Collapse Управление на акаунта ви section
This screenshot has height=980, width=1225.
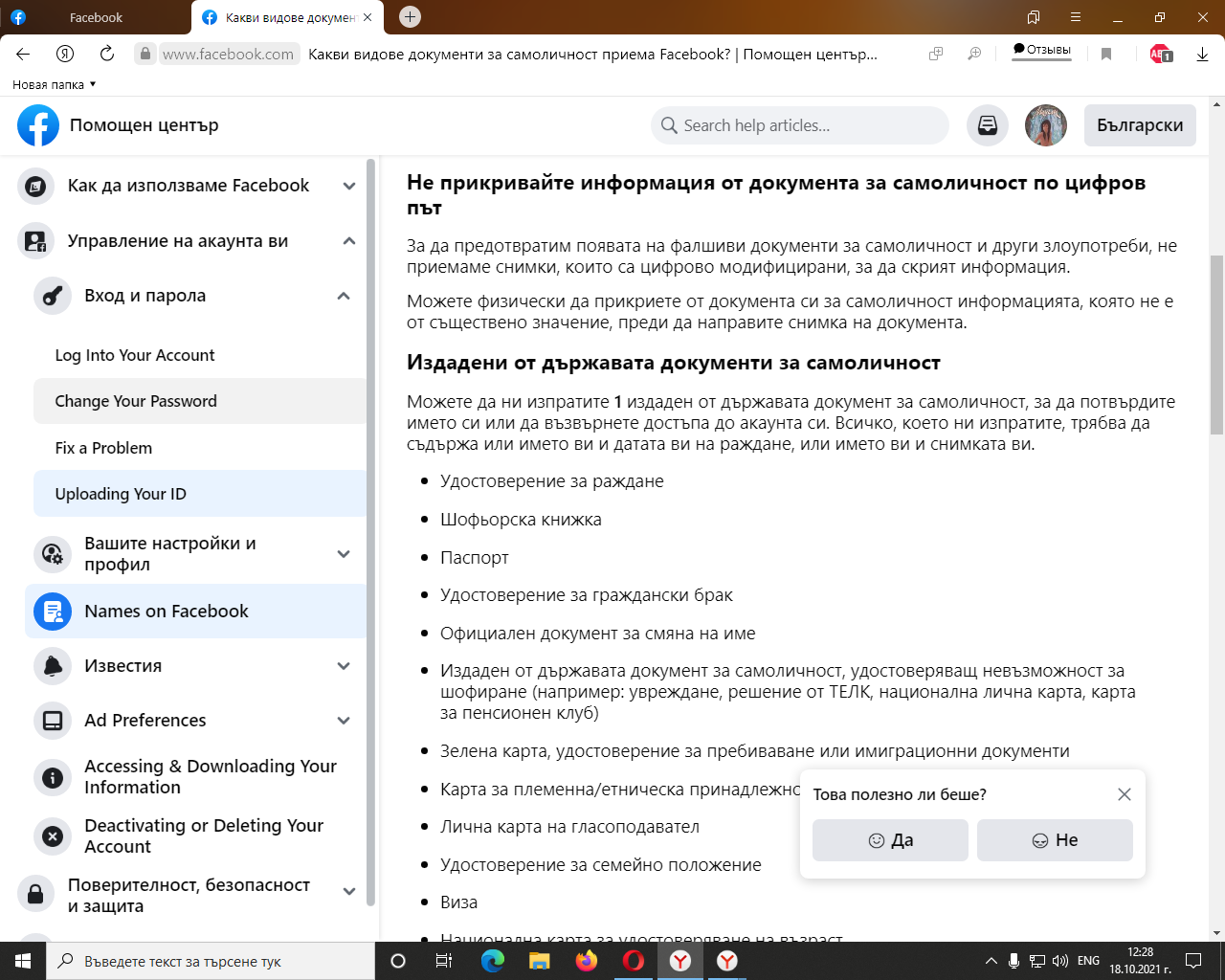[x=349, y=241]
